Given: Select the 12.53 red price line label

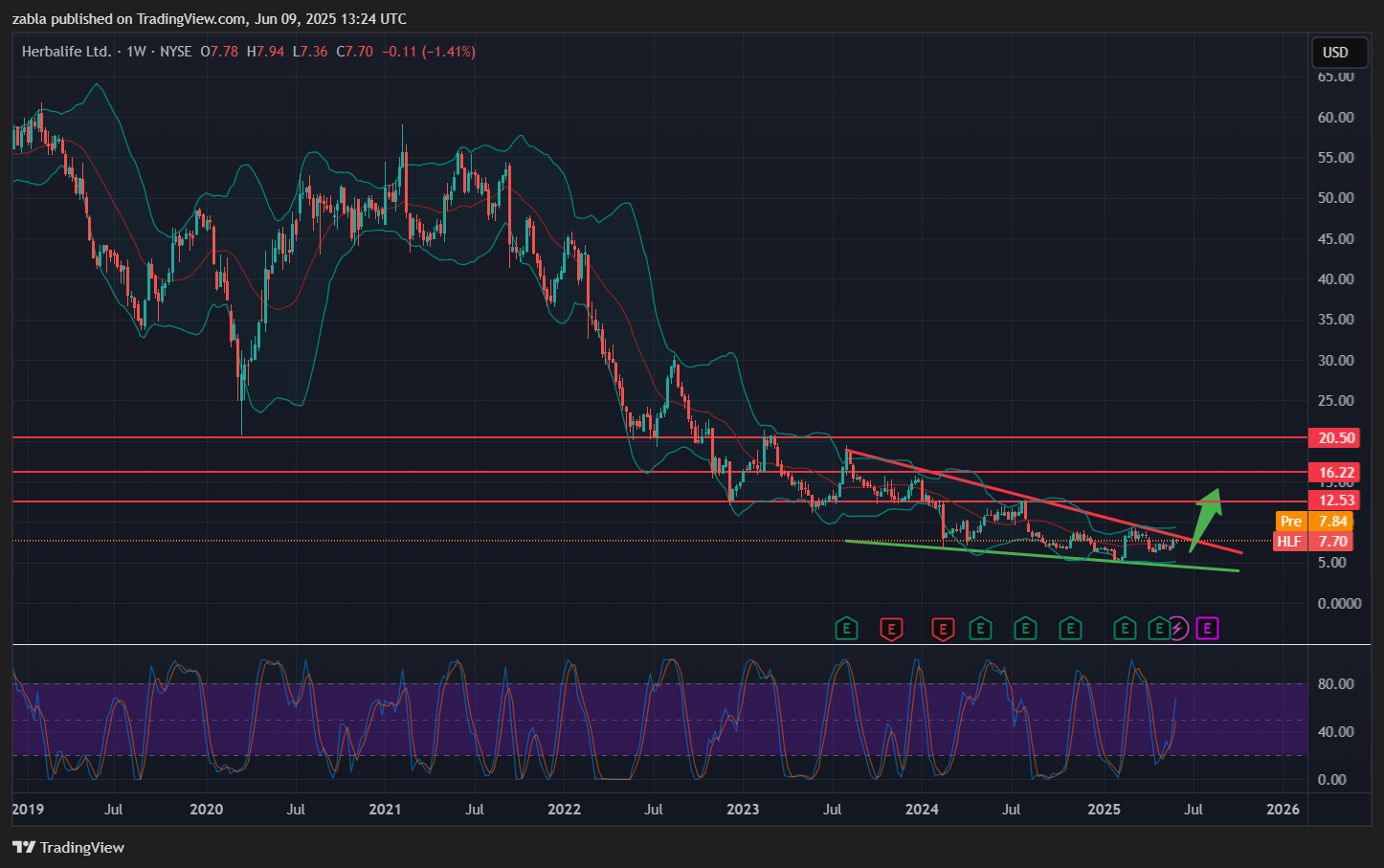Looking at the screenshot, I should [1336, 501].
